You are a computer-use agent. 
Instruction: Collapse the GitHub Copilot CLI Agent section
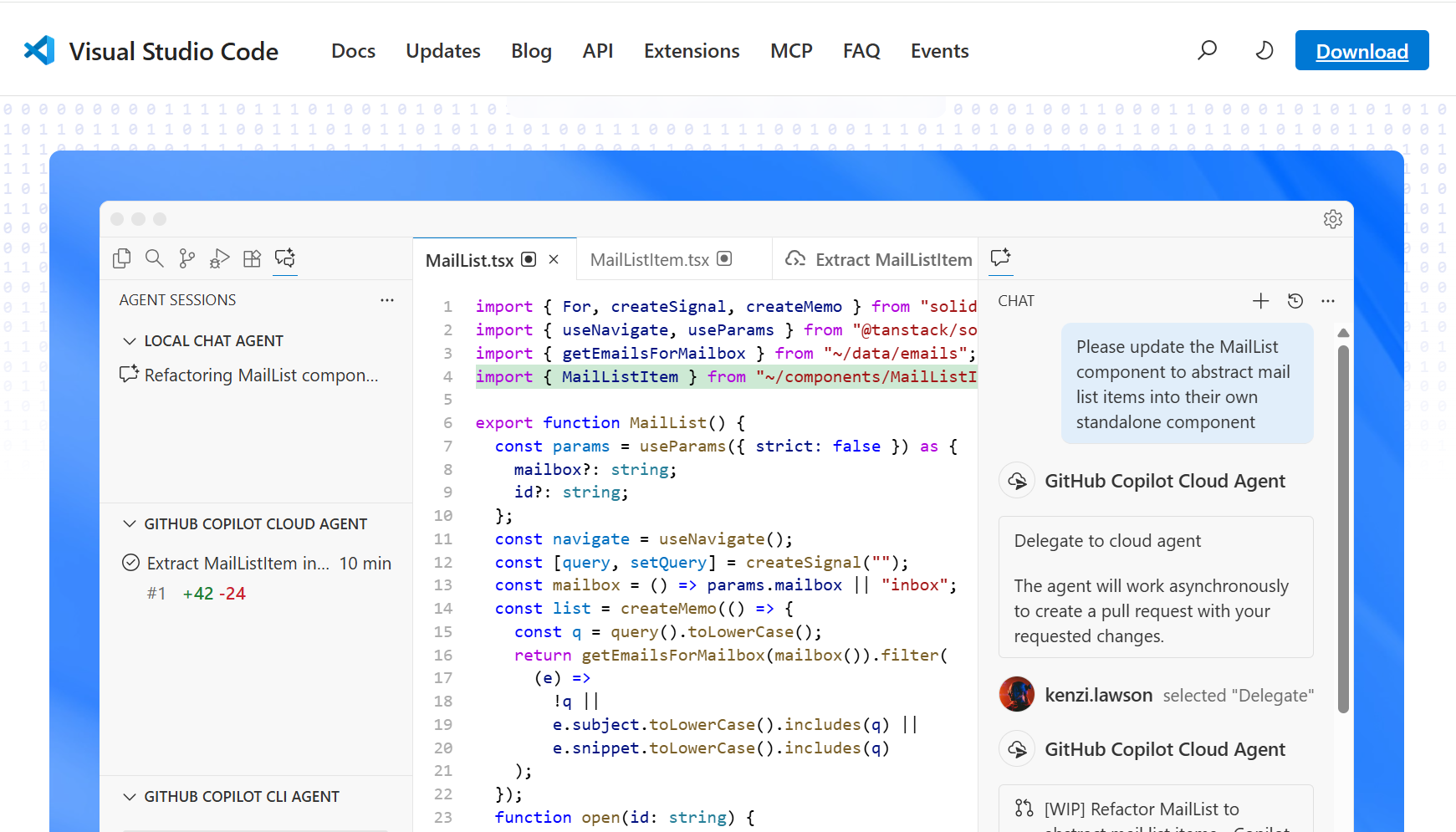130,797
